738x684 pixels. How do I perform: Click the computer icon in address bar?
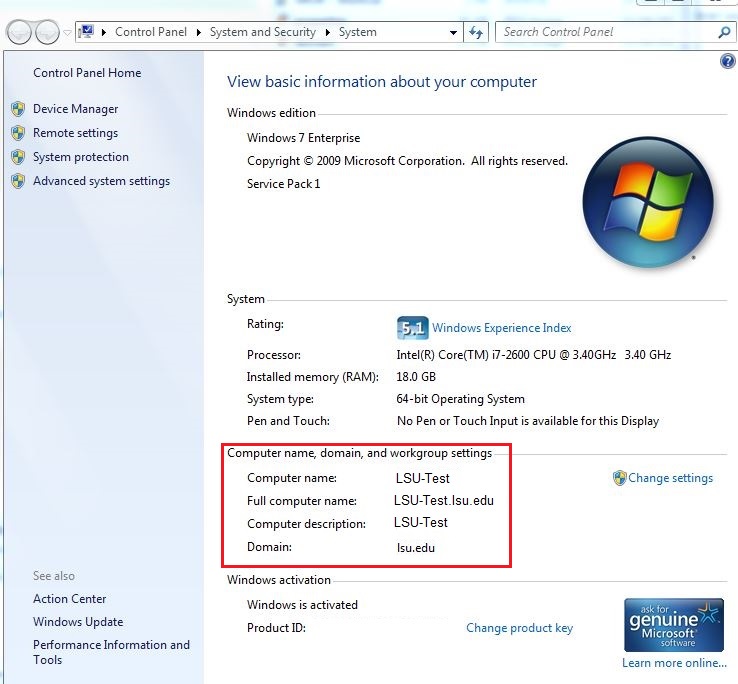click(86, 32)
